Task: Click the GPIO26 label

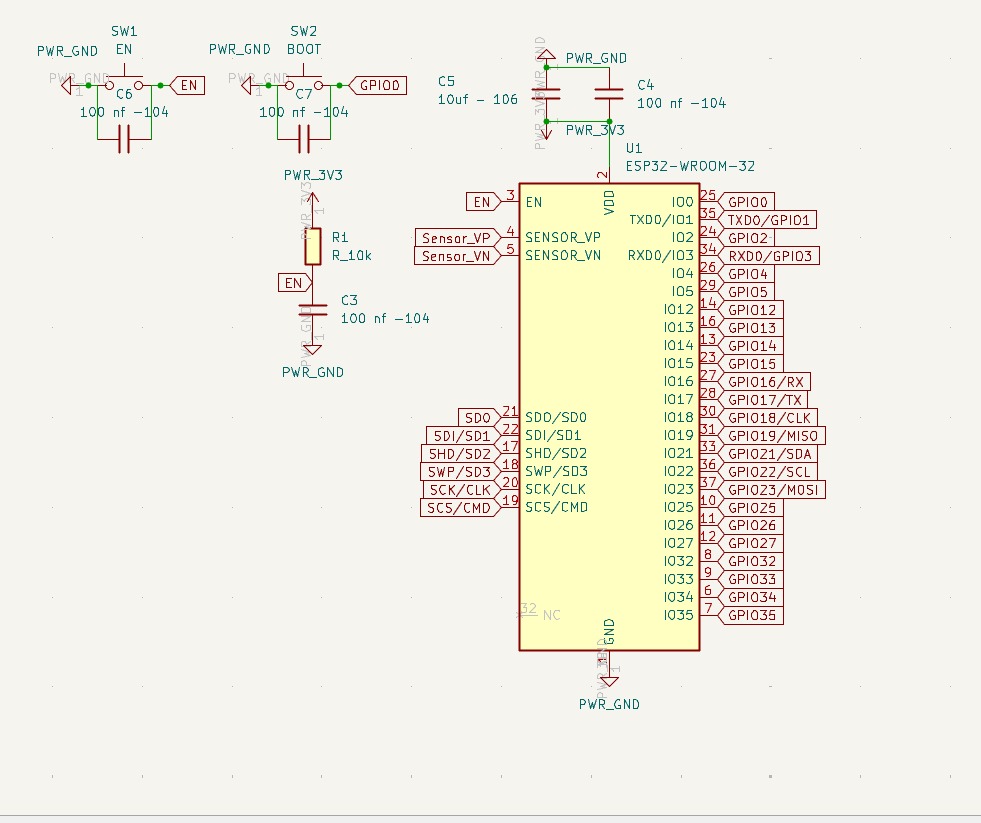Action: [x=750, y=526]
